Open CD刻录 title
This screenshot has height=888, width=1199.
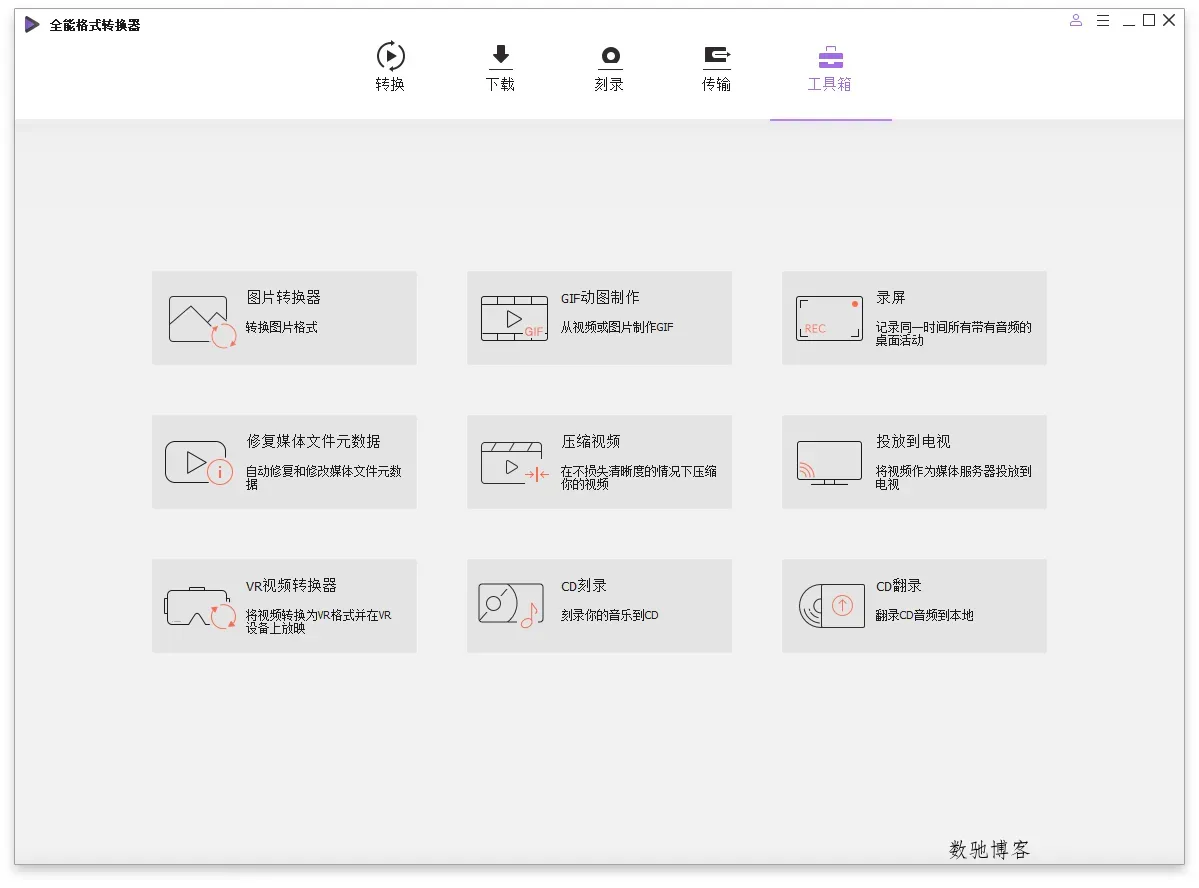[583, 585]
